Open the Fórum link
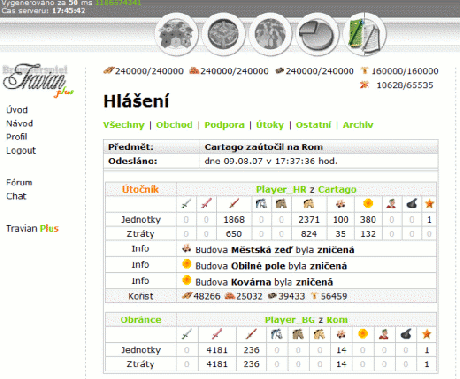This screenshot has height=379, width=460. [19, 182]
